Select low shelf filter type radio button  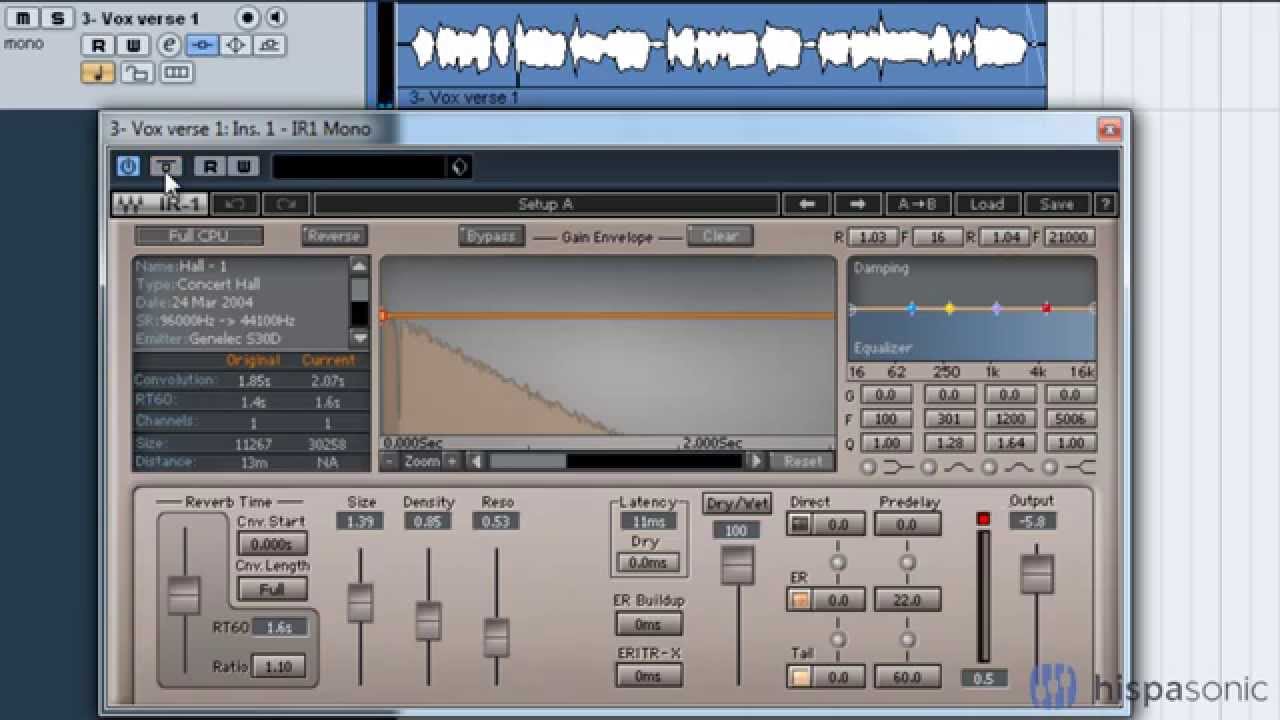868,467
